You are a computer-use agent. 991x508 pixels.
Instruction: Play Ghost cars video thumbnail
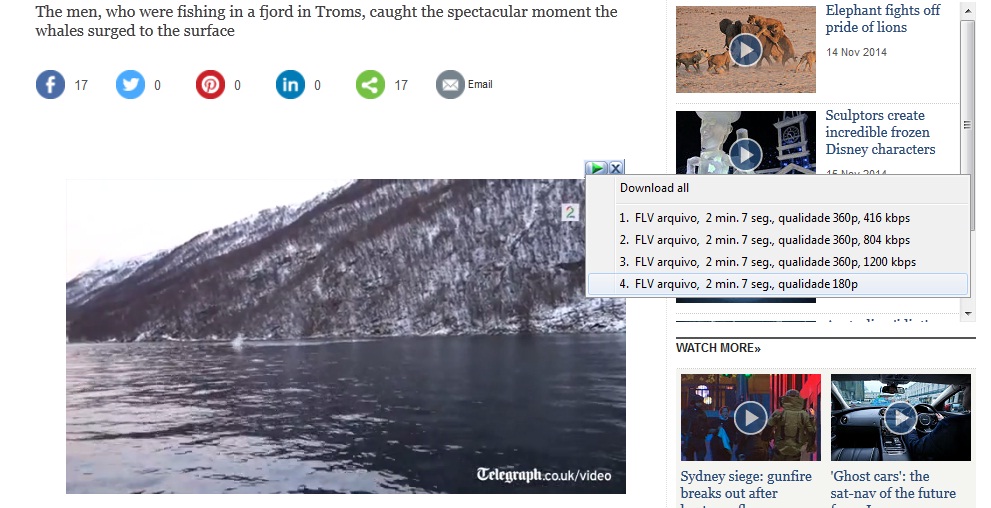(901, 417)
